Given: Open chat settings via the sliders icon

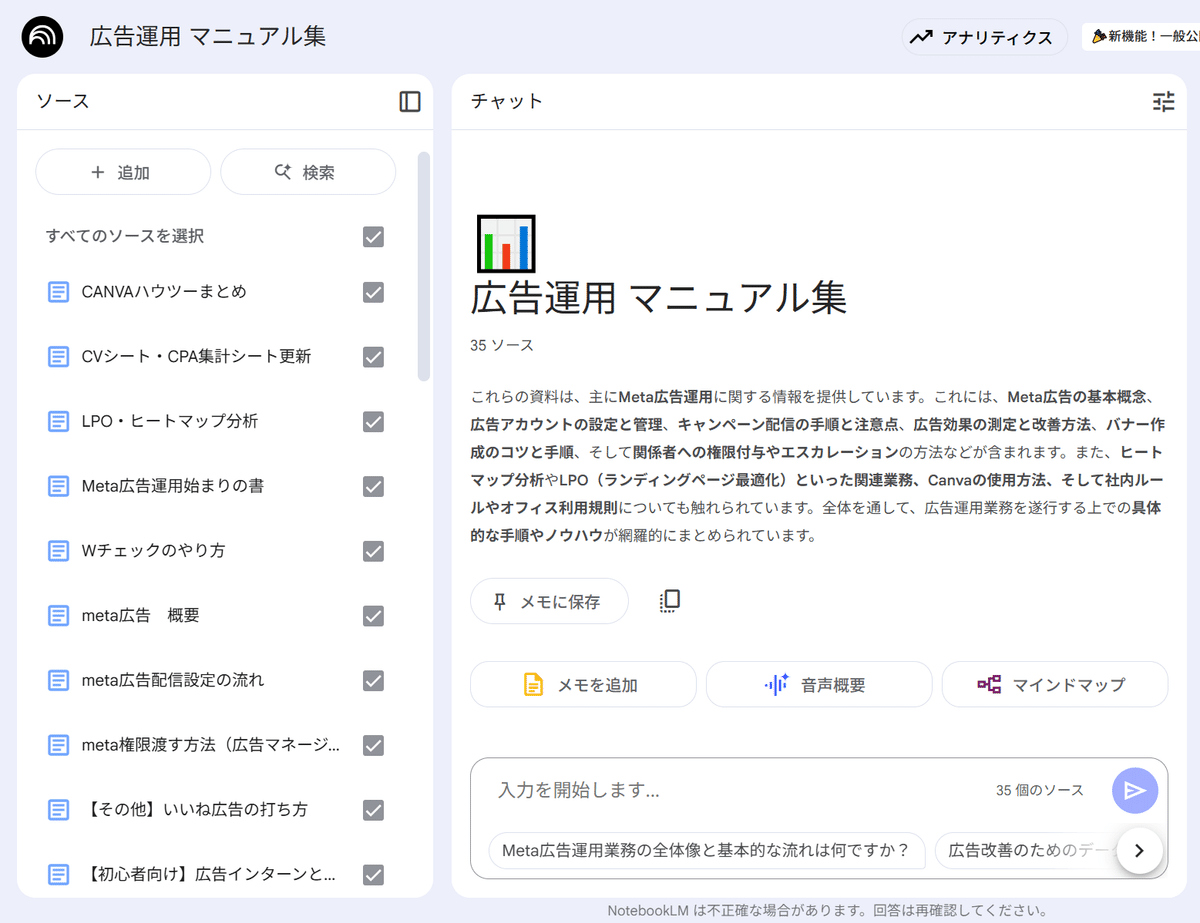Looking at the screenshot, I should pos(1163,101).
